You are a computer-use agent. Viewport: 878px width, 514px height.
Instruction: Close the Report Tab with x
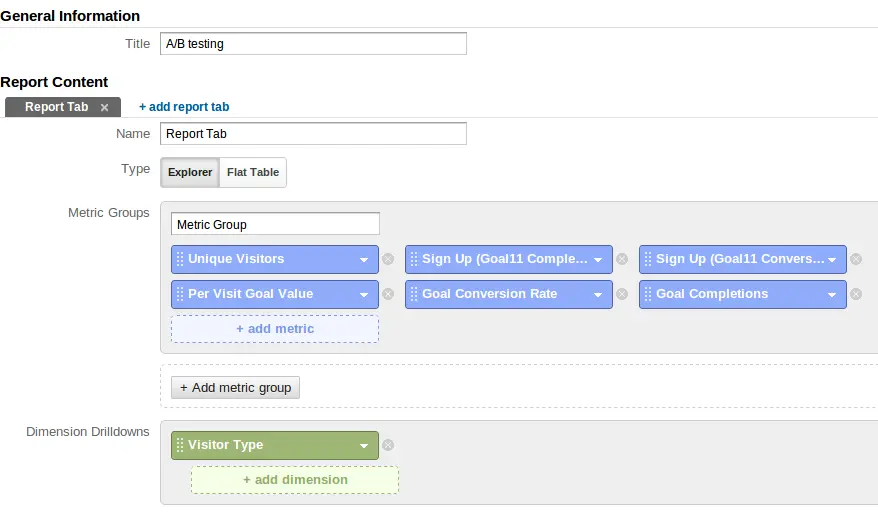105,108
